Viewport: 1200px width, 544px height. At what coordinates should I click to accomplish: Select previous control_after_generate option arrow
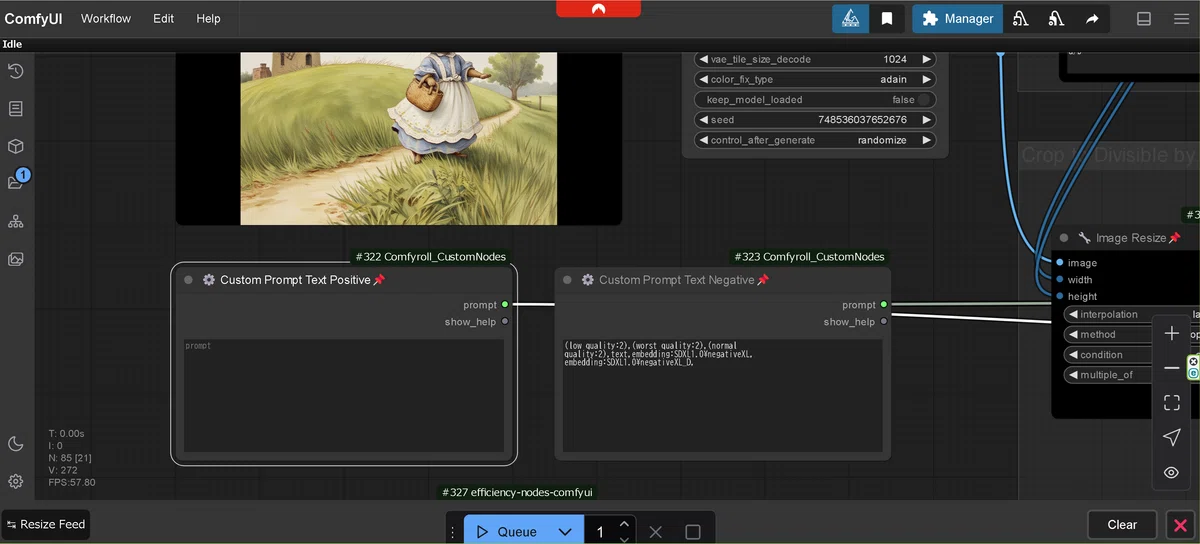click(x=703, y=140)
